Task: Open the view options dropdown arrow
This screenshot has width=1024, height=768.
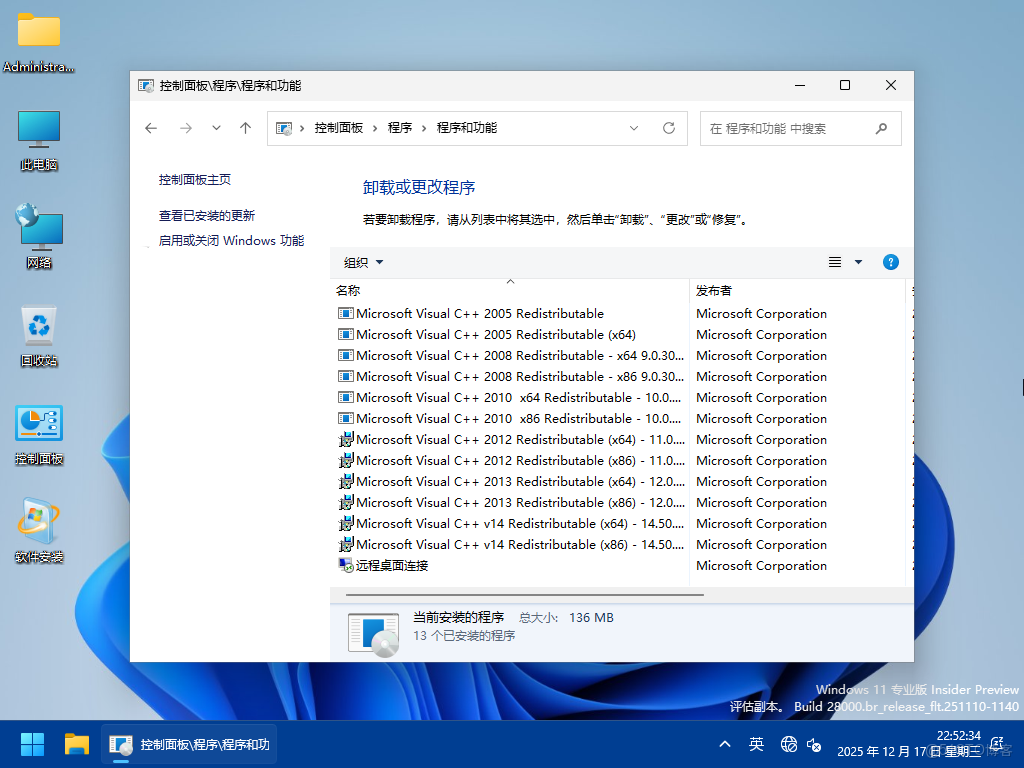Action: coord(857,262)
